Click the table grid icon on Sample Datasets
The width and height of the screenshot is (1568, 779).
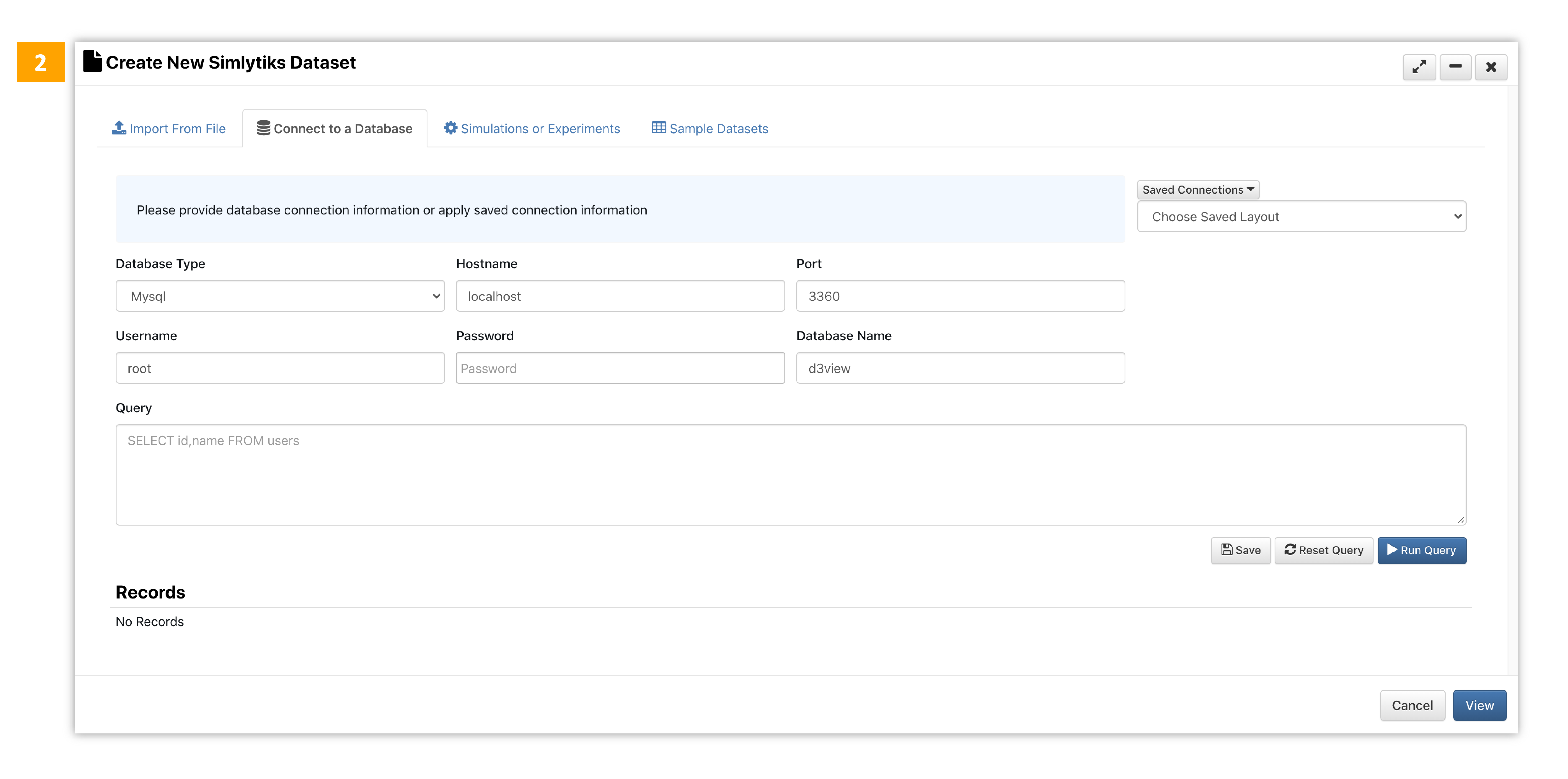click(x=658, y=128)
